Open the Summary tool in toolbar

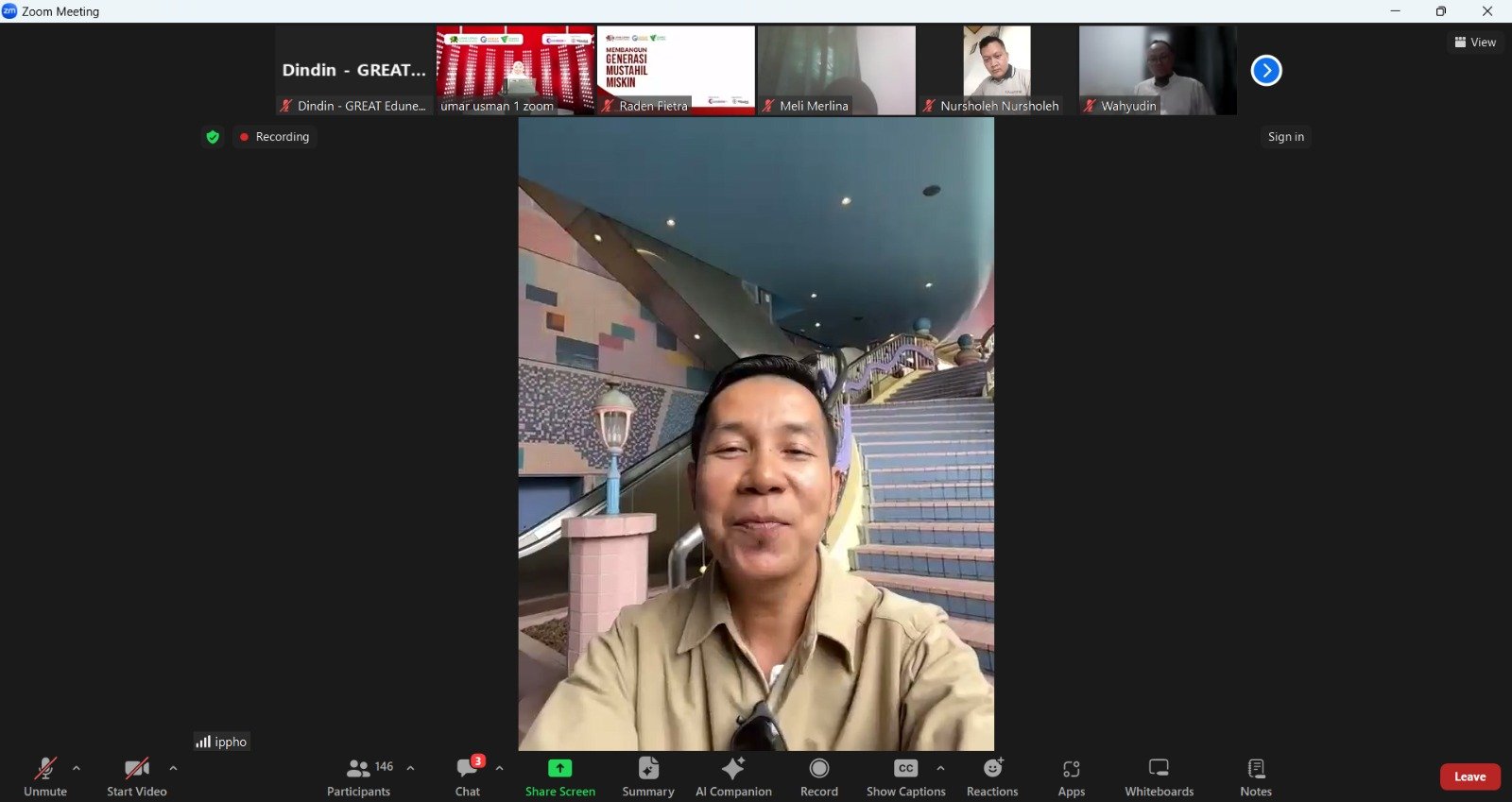[x=647, y=776]
